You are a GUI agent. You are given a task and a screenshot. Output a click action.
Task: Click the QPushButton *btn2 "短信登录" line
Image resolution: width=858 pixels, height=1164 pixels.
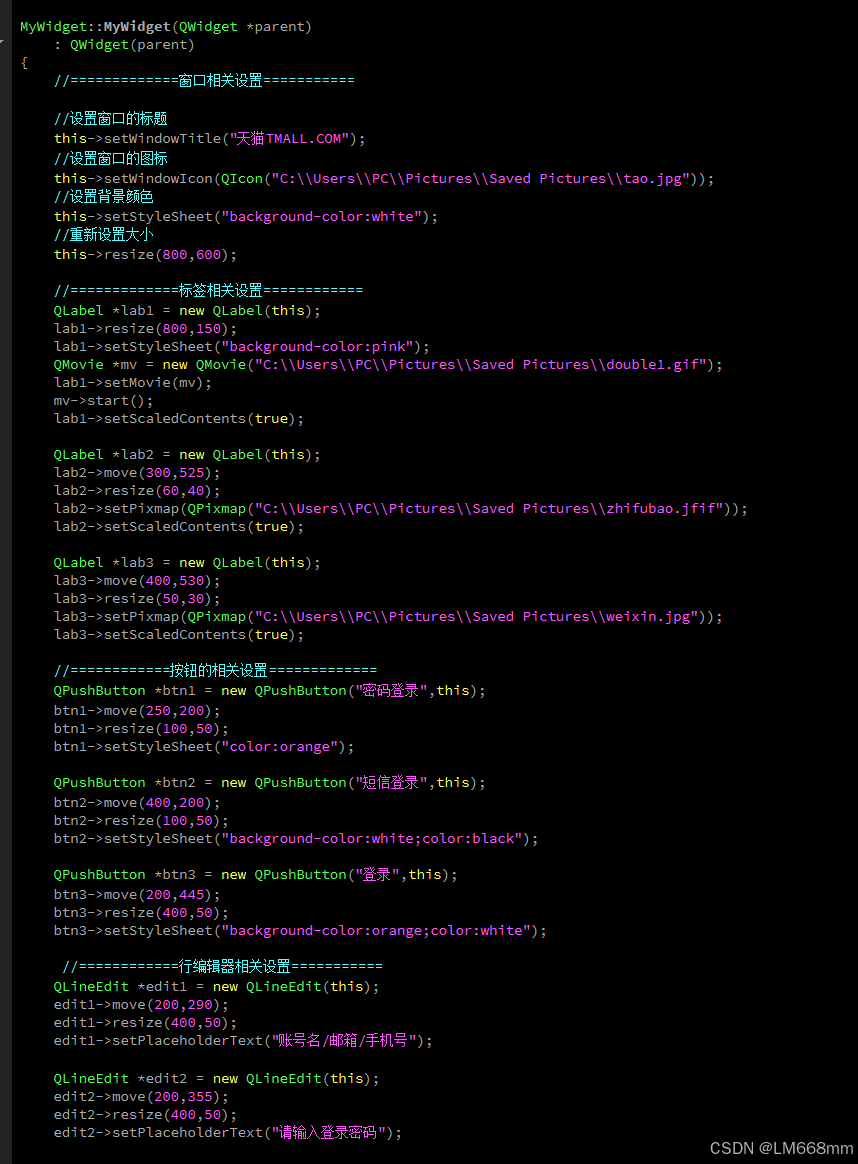tap(269, 782)
